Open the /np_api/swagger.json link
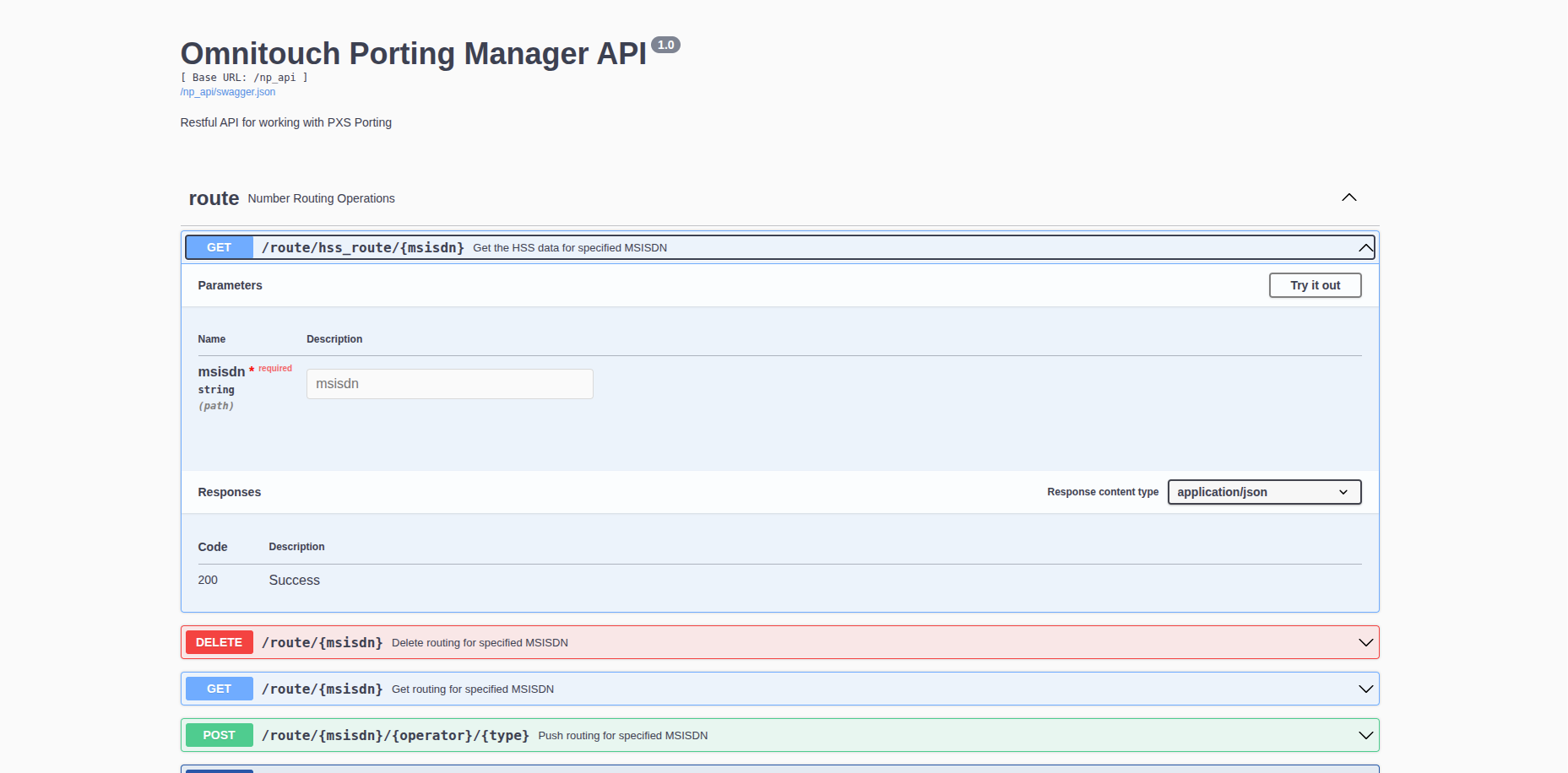The image size is (1568, 773). (228, 92)
